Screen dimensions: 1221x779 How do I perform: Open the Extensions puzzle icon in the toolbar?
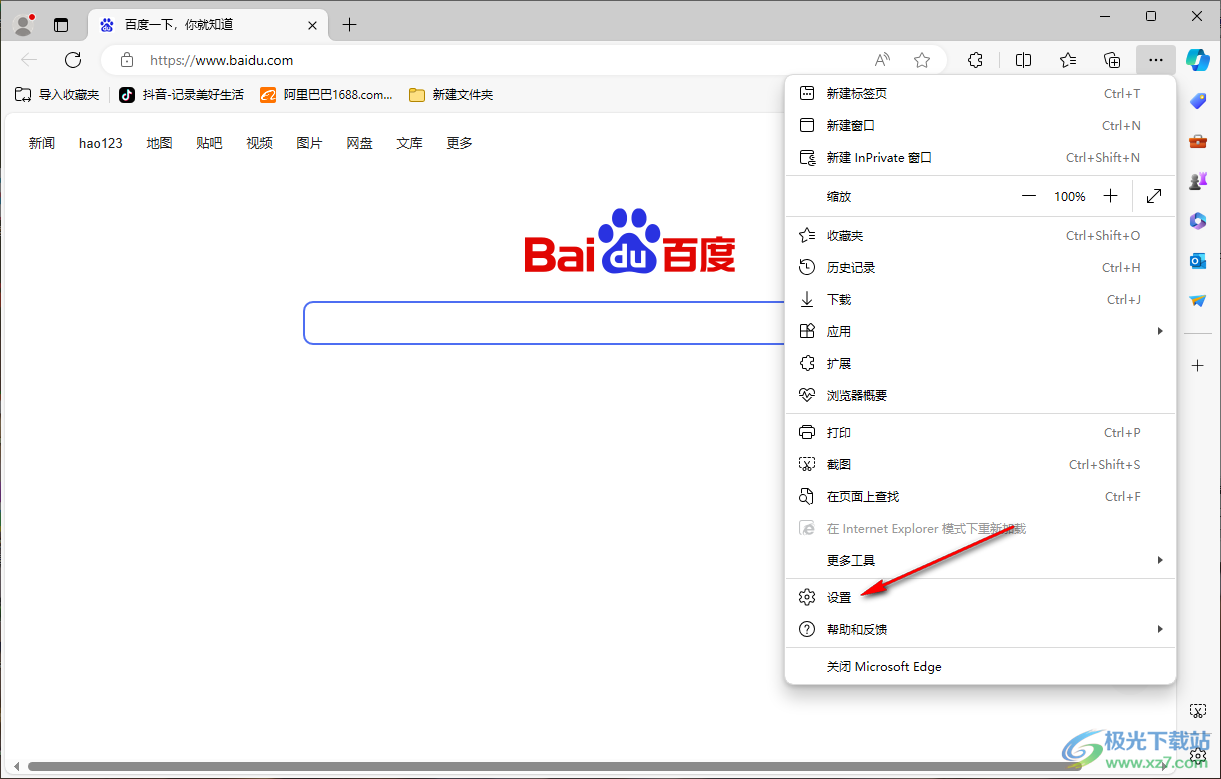click(975, 60)
